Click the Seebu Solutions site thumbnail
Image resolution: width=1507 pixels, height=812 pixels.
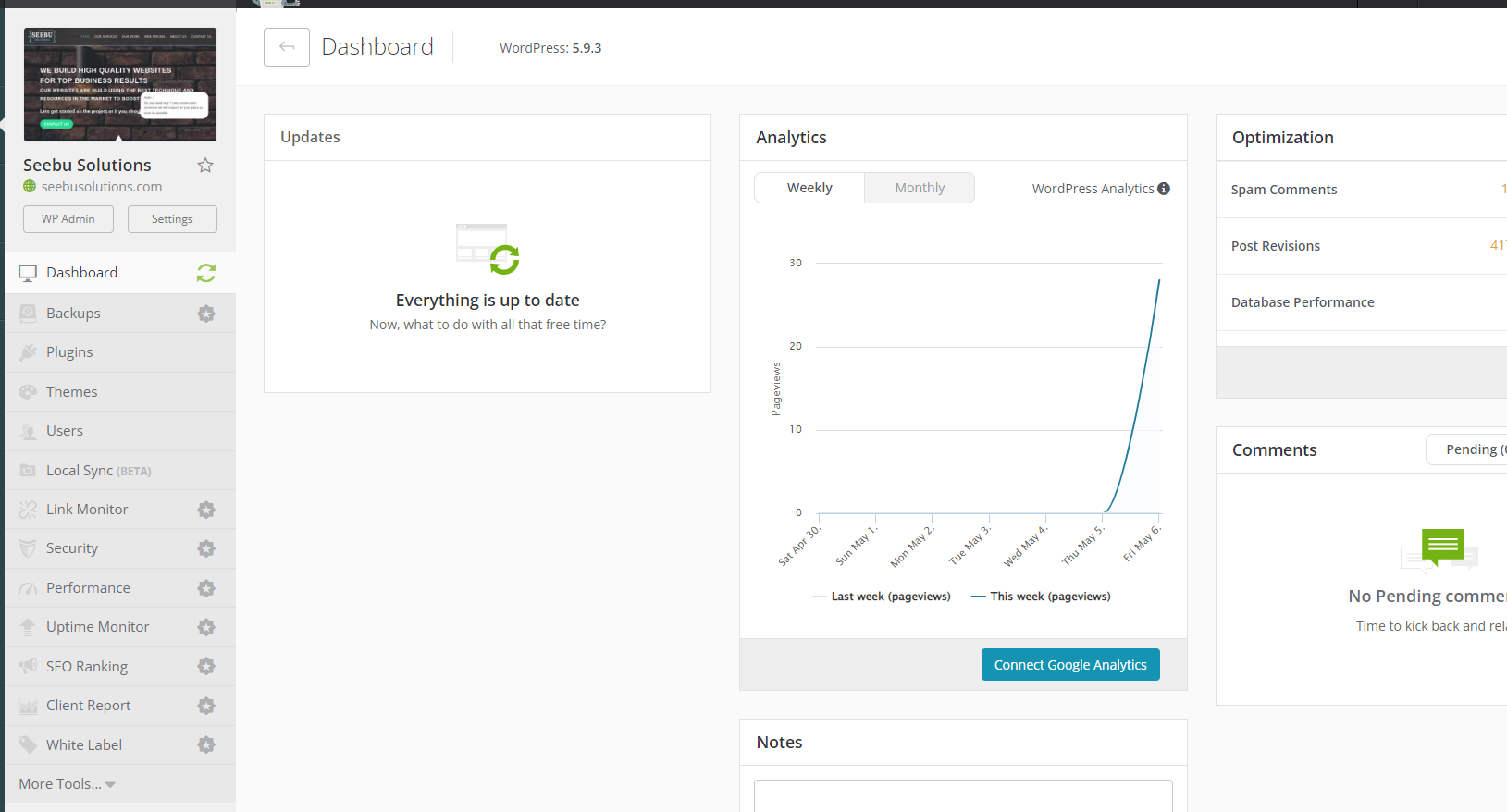point(120,85)
